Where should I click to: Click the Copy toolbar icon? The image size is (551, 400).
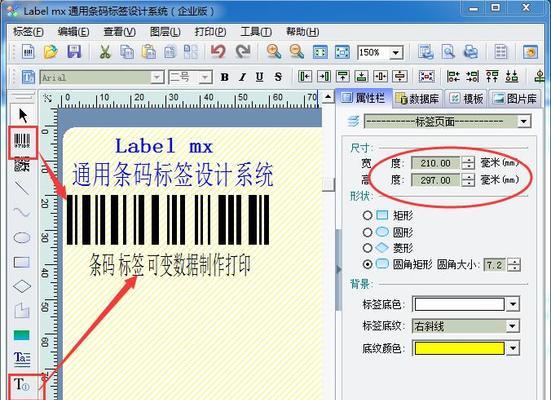click(127, 52)
